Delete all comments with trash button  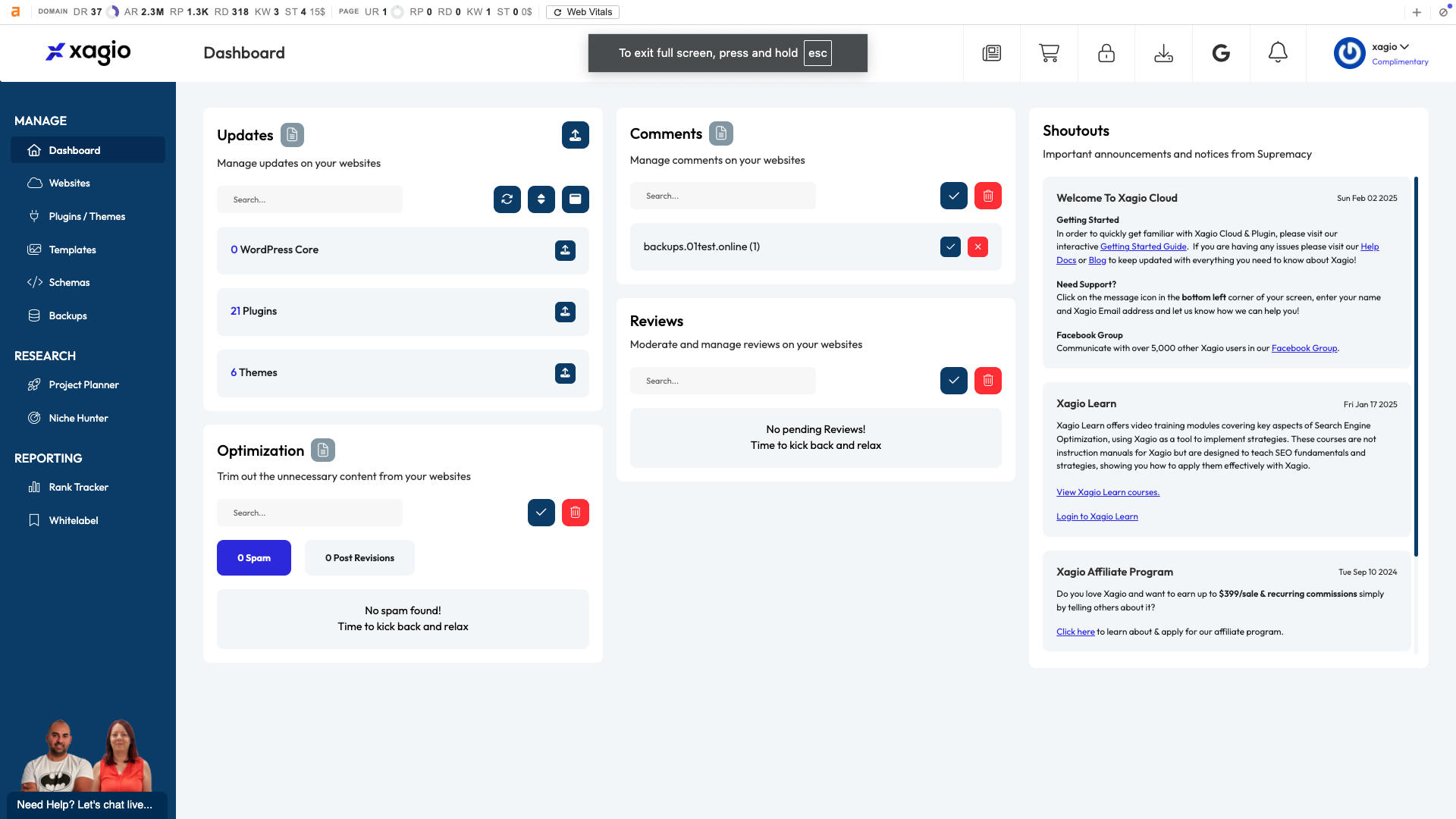(988, 196)
